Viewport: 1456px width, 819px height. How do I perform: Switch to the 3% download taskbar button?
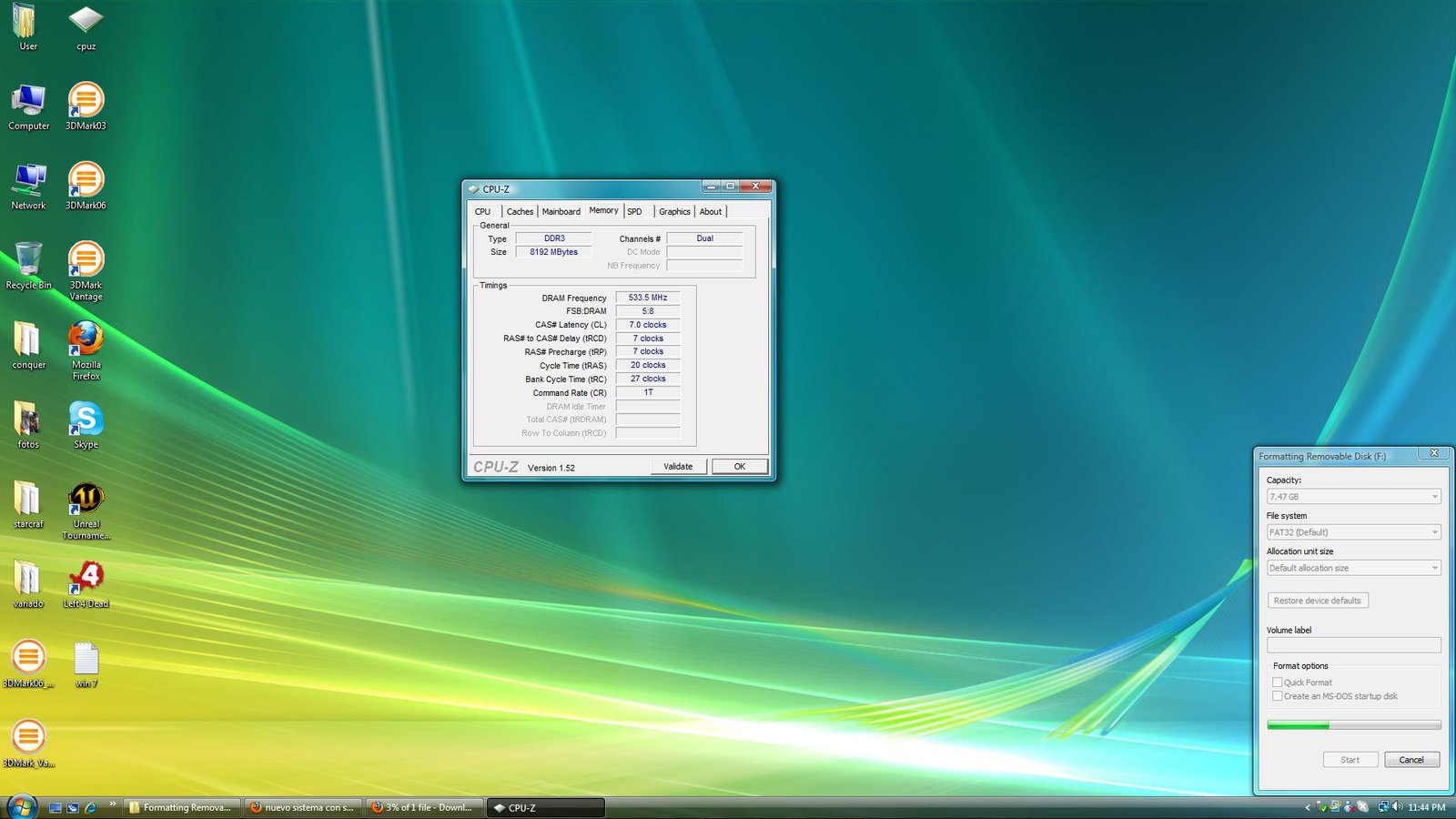point(424,808)
